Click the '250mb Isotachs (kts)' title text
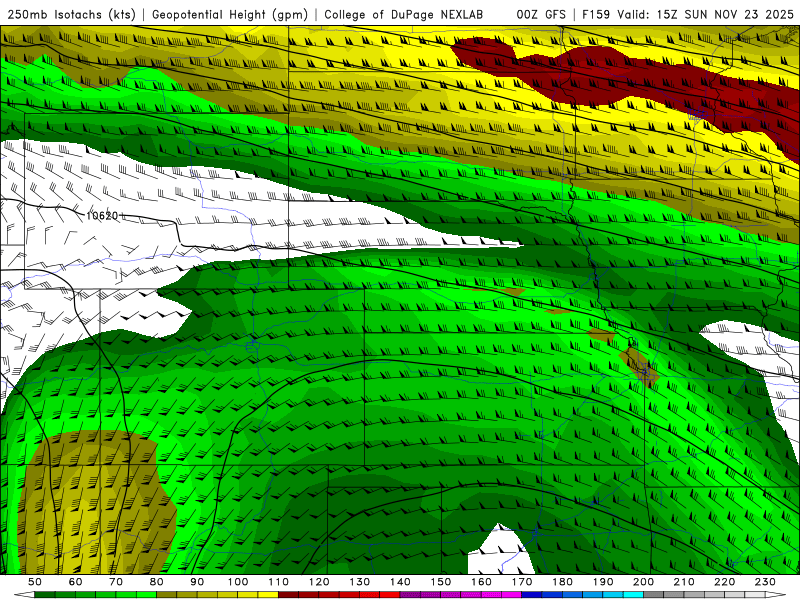800x600 pixels. (71, 14)
